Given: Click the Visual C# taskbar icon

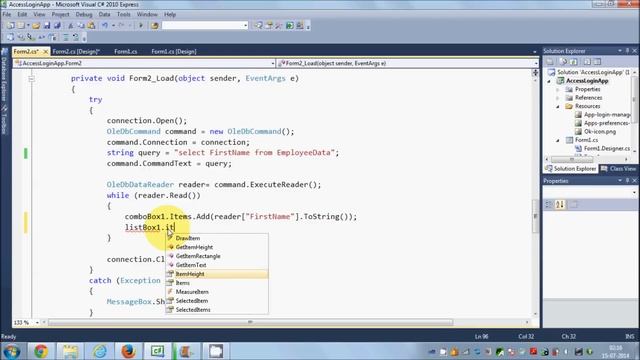Looking at the screenshot, I should point(158,351).
